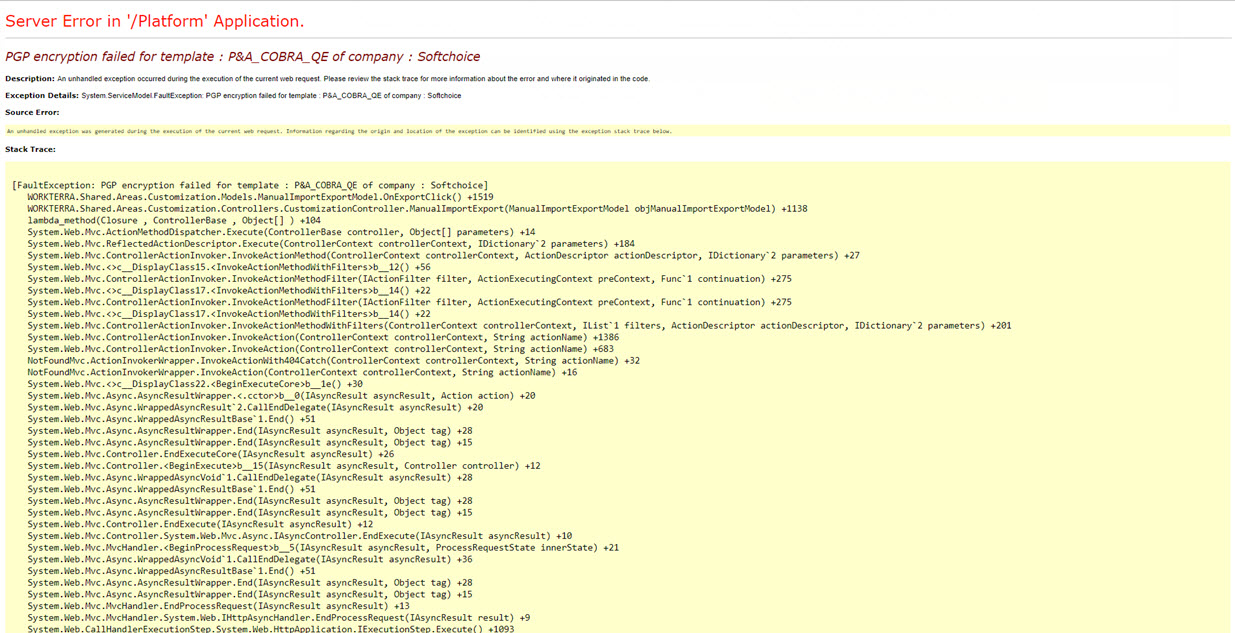Click the bold "Source Error:" label
The image size is (1235, 633).
(32, 112)
